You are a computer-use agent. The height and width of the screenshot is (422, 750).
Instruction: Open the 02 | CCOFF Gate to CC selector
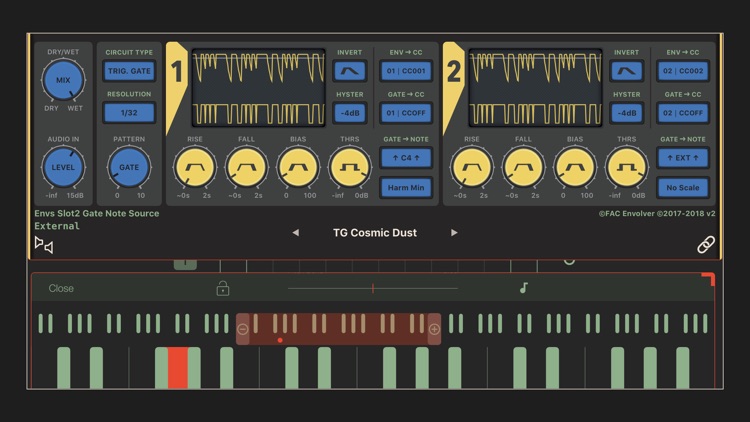[x=683, y=113]
